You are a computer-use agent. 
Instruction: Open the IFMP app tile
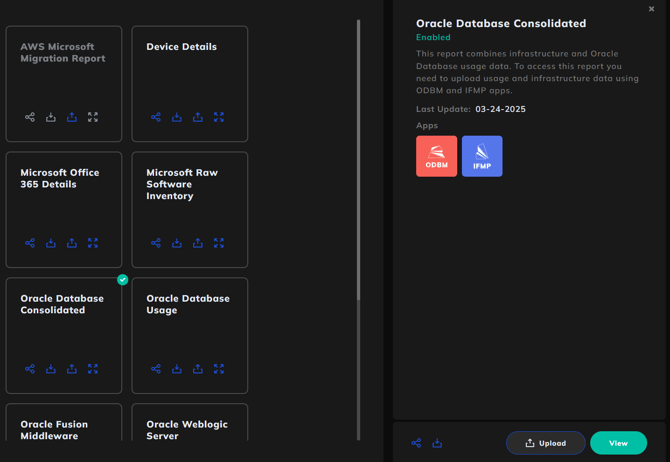tap(482, 156)
